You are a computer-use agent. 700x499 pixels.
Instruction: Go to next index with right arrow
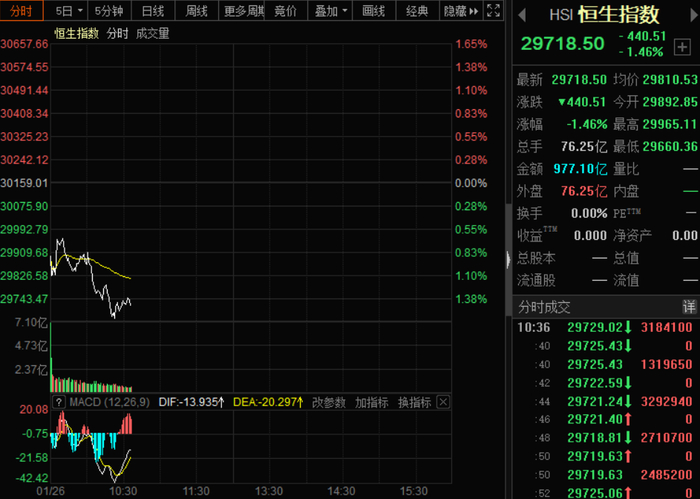tap(695, 16)
